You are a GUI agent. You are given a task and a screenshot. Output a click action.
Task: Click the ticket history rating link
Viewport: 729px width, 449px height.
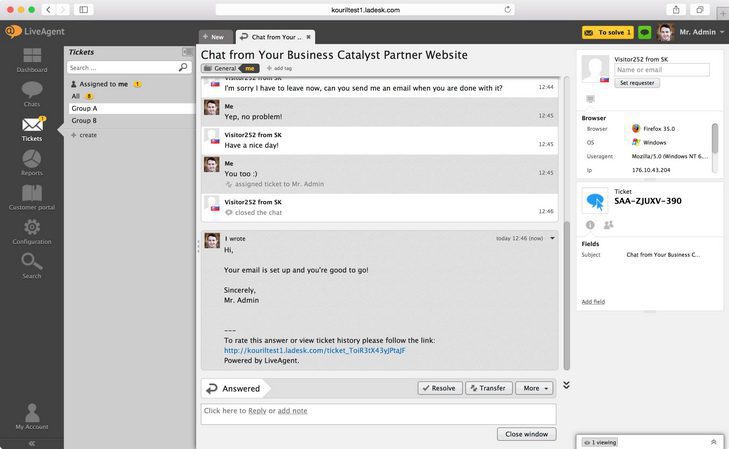pos(314,350)
